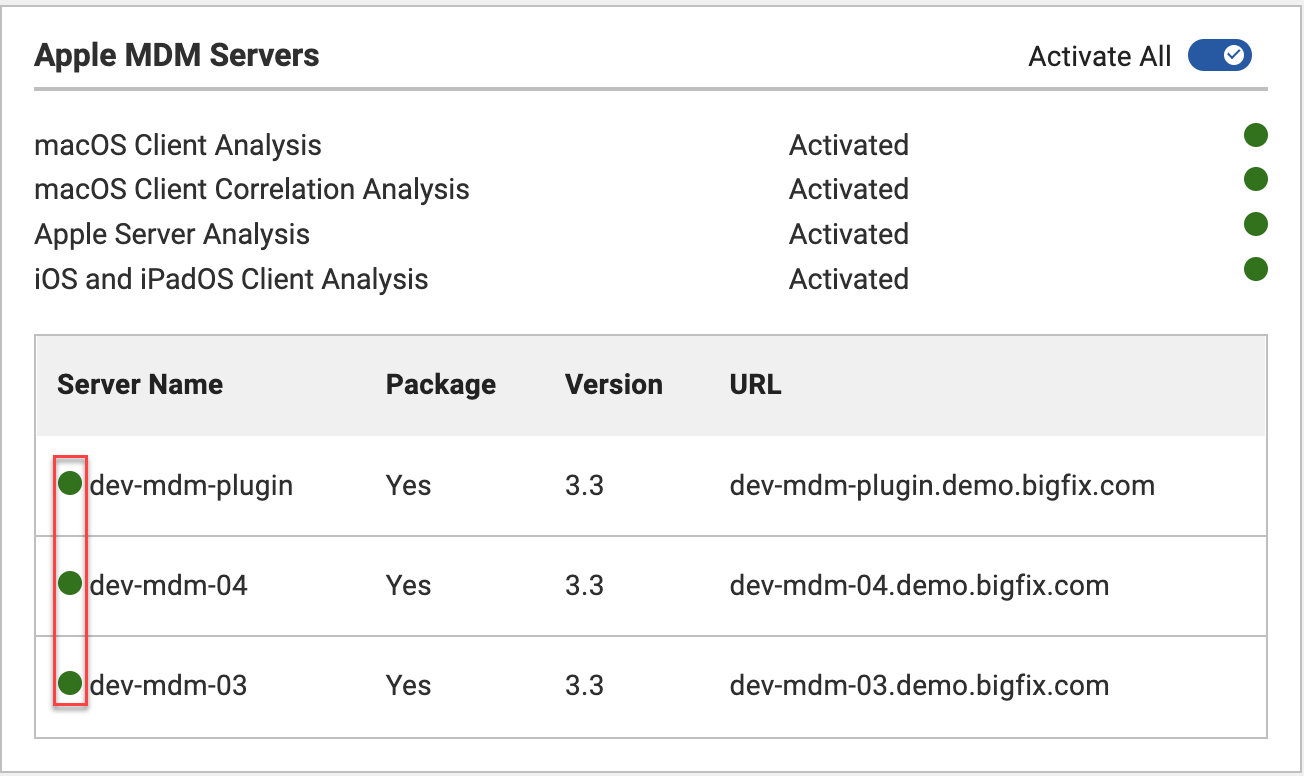
Task: Open dev-mdm-plugin.demo.bigfix.com URL
Action: (942, 486)
